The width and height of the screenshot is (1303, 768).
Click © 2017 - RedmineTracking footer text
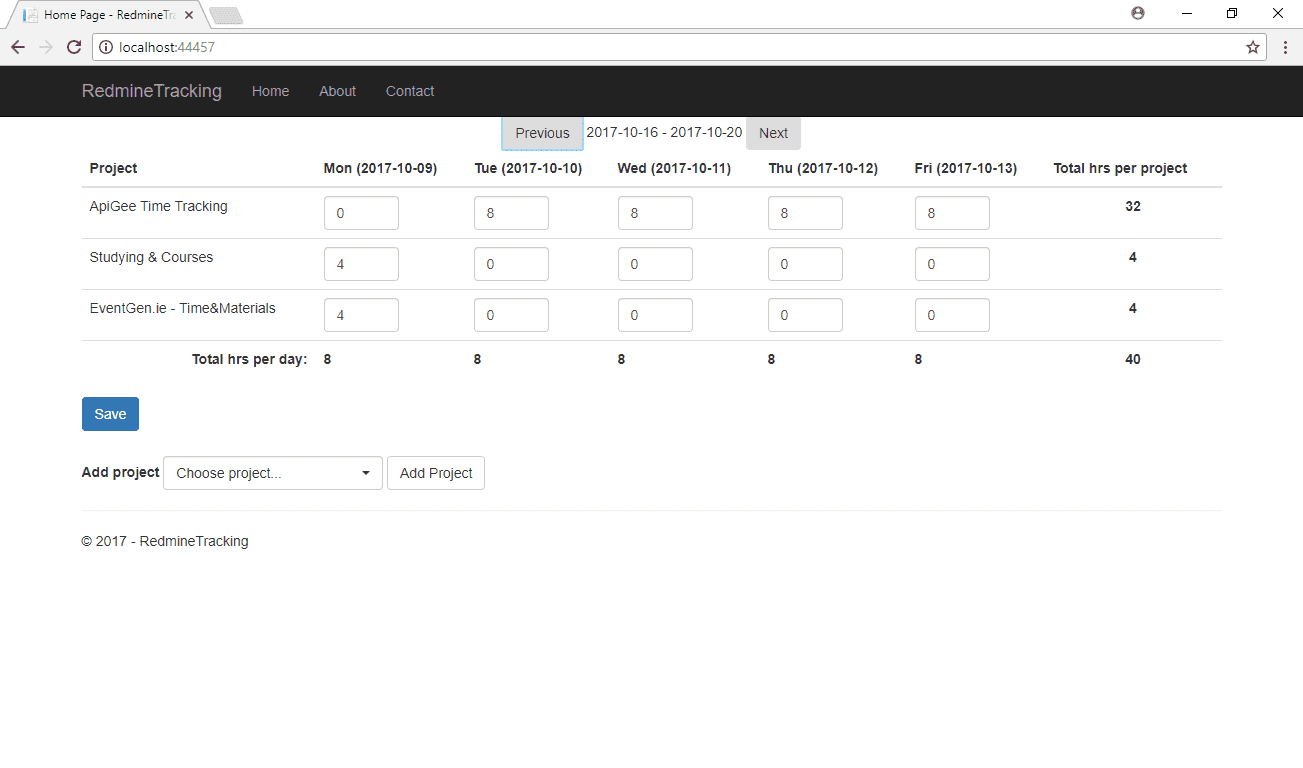click(x=165, y=541)
